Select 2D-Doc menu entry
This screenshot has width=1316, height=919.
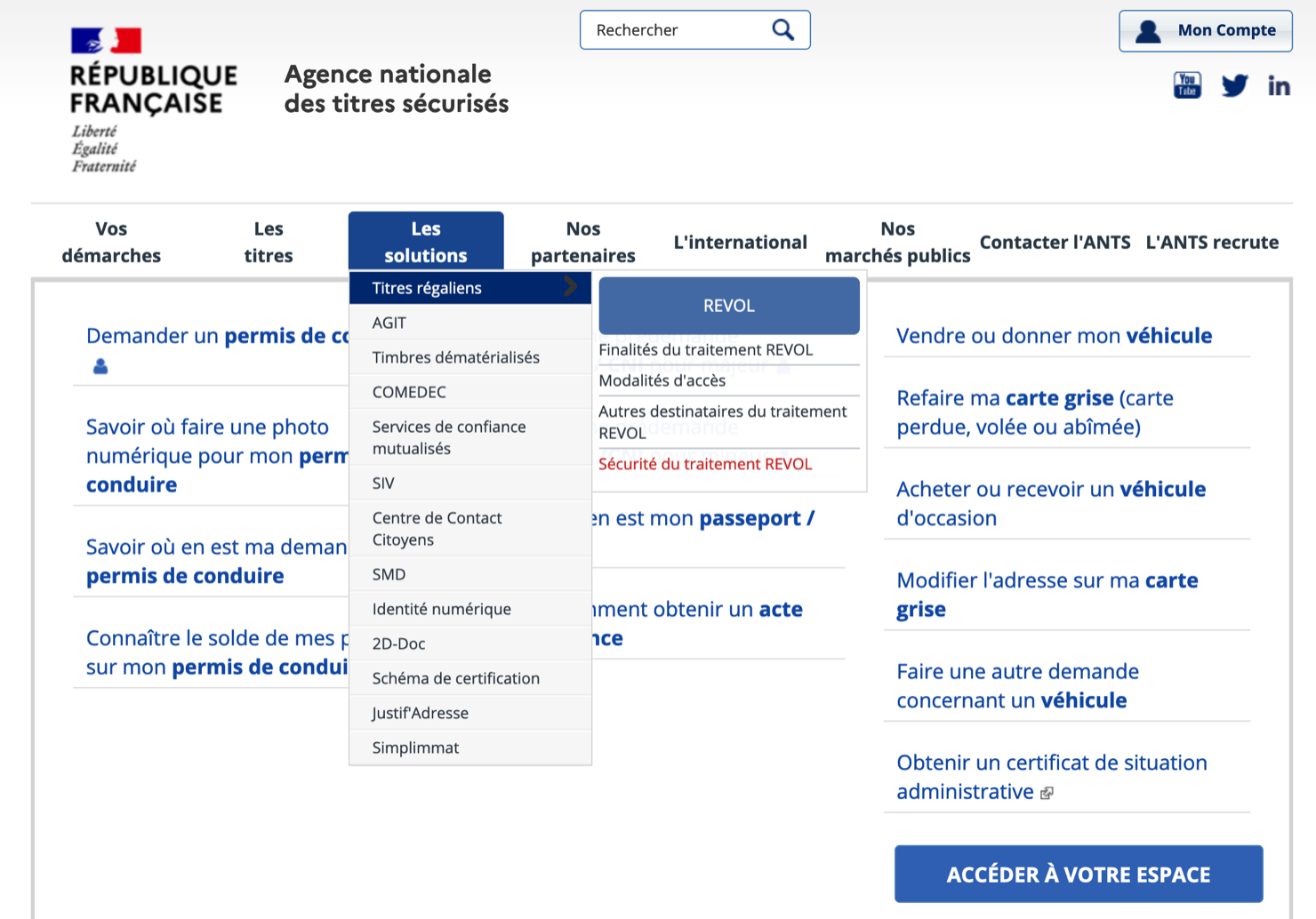point(469,643)
